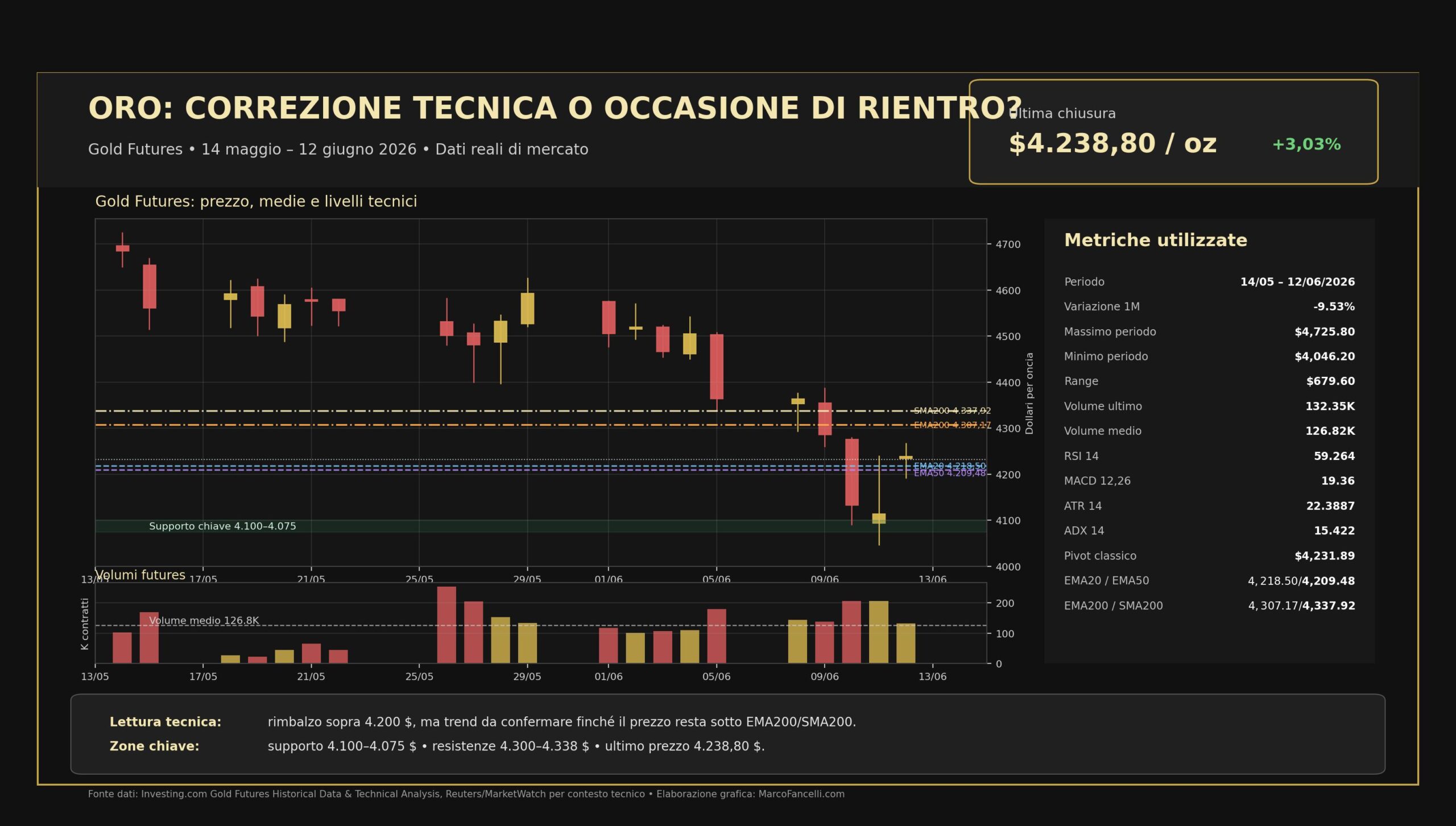The width and height of the screenshot is (1456, 826).
Task: Click the K contratti axis label
Action: pos(85,624)
